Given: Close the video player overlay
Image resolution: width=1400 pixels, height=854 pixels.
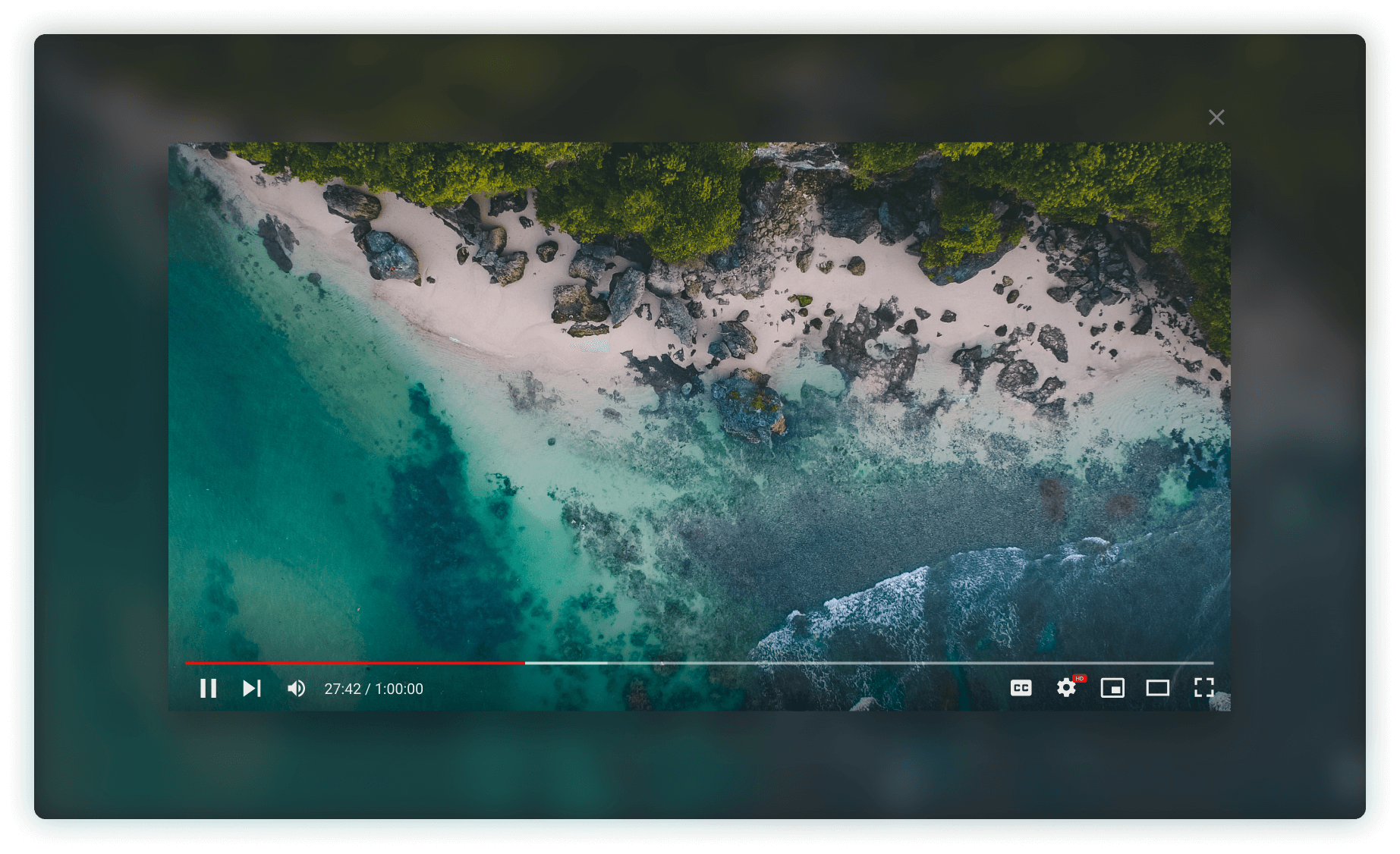Looking at the screenshot, I should (x=1217, y=117).
